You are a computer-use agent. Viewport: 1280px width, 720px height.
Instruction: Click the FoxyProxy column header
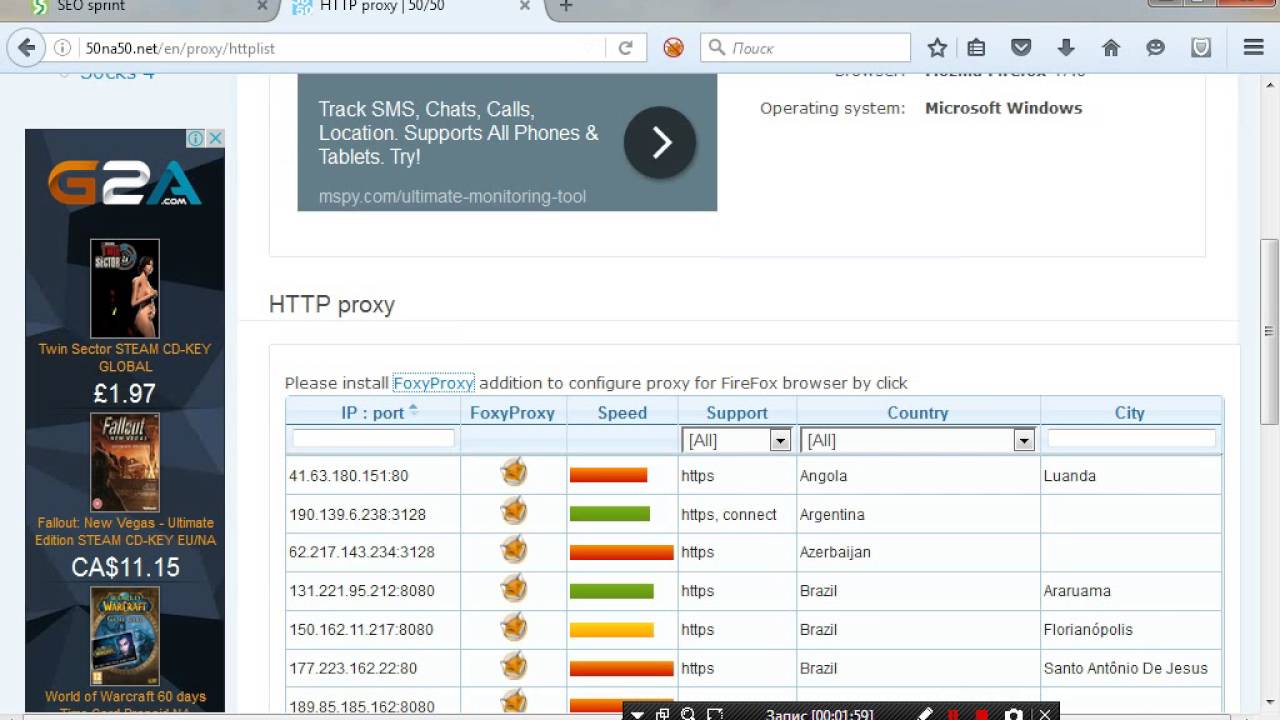point(512,412)
